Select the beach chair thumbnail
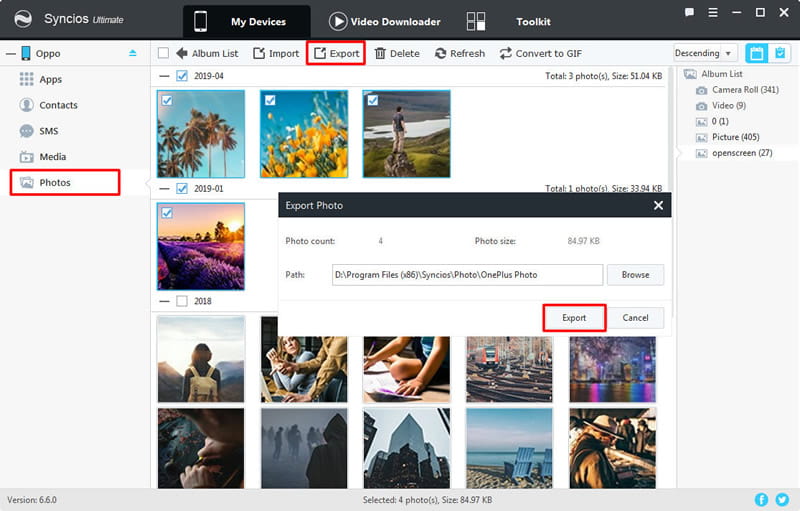Viewport: 800px width, 511px height. [509, 448]
